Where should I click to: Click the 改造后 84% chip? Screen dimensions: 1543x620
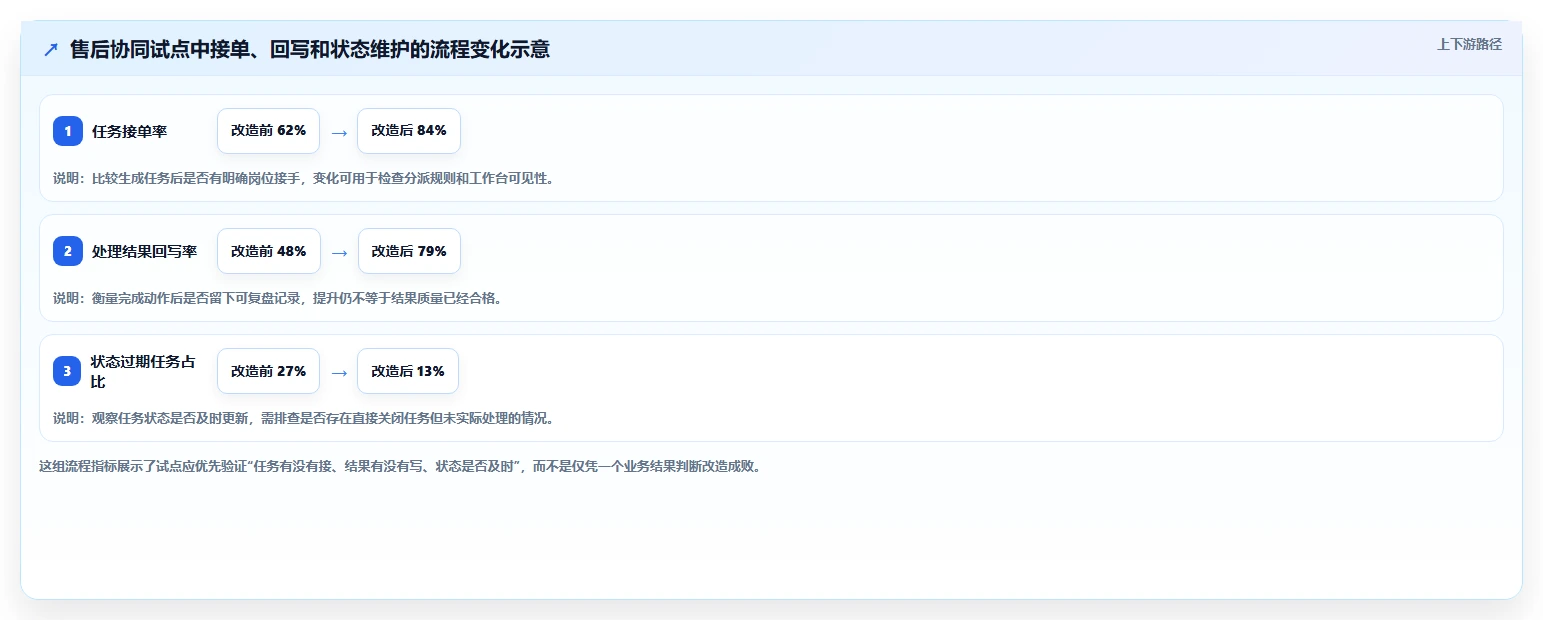coord(409,131)
